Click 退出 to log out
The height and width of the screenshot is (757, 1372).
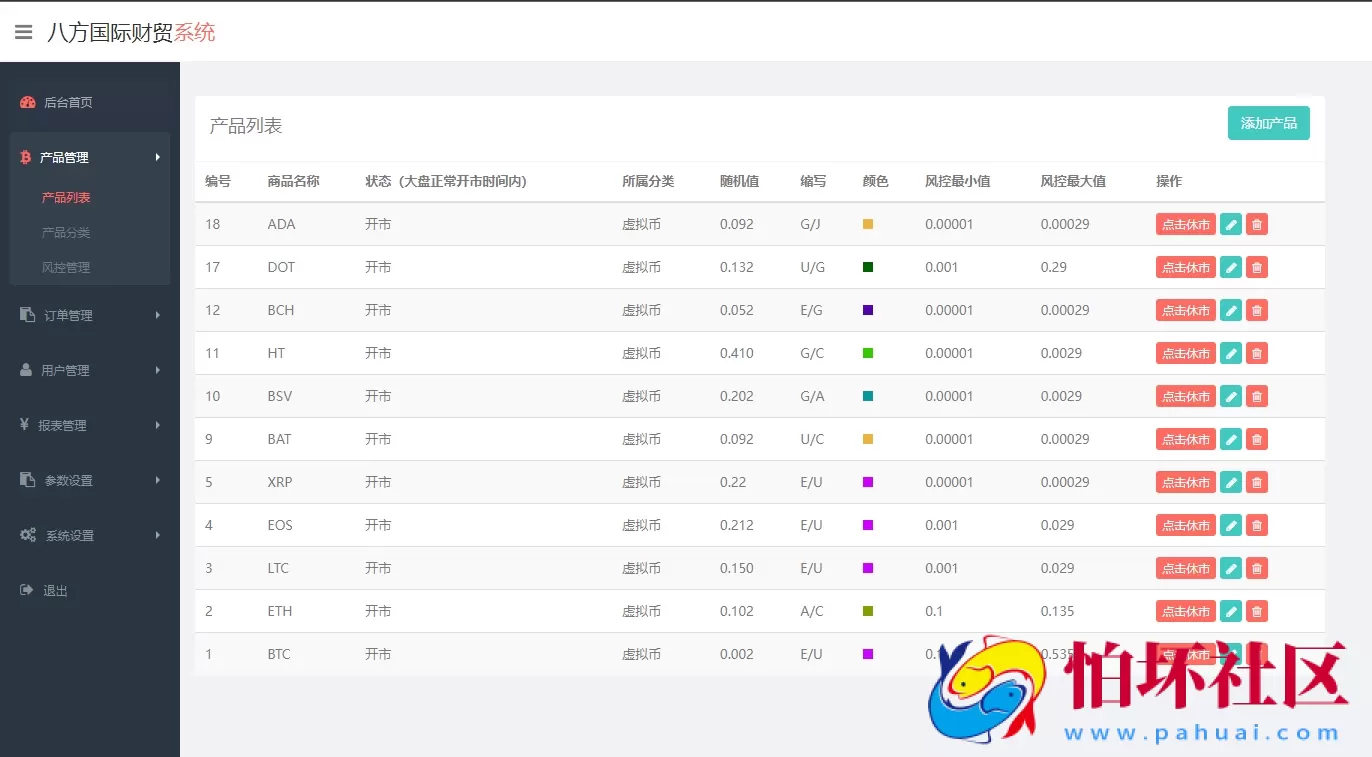(55, 590)
